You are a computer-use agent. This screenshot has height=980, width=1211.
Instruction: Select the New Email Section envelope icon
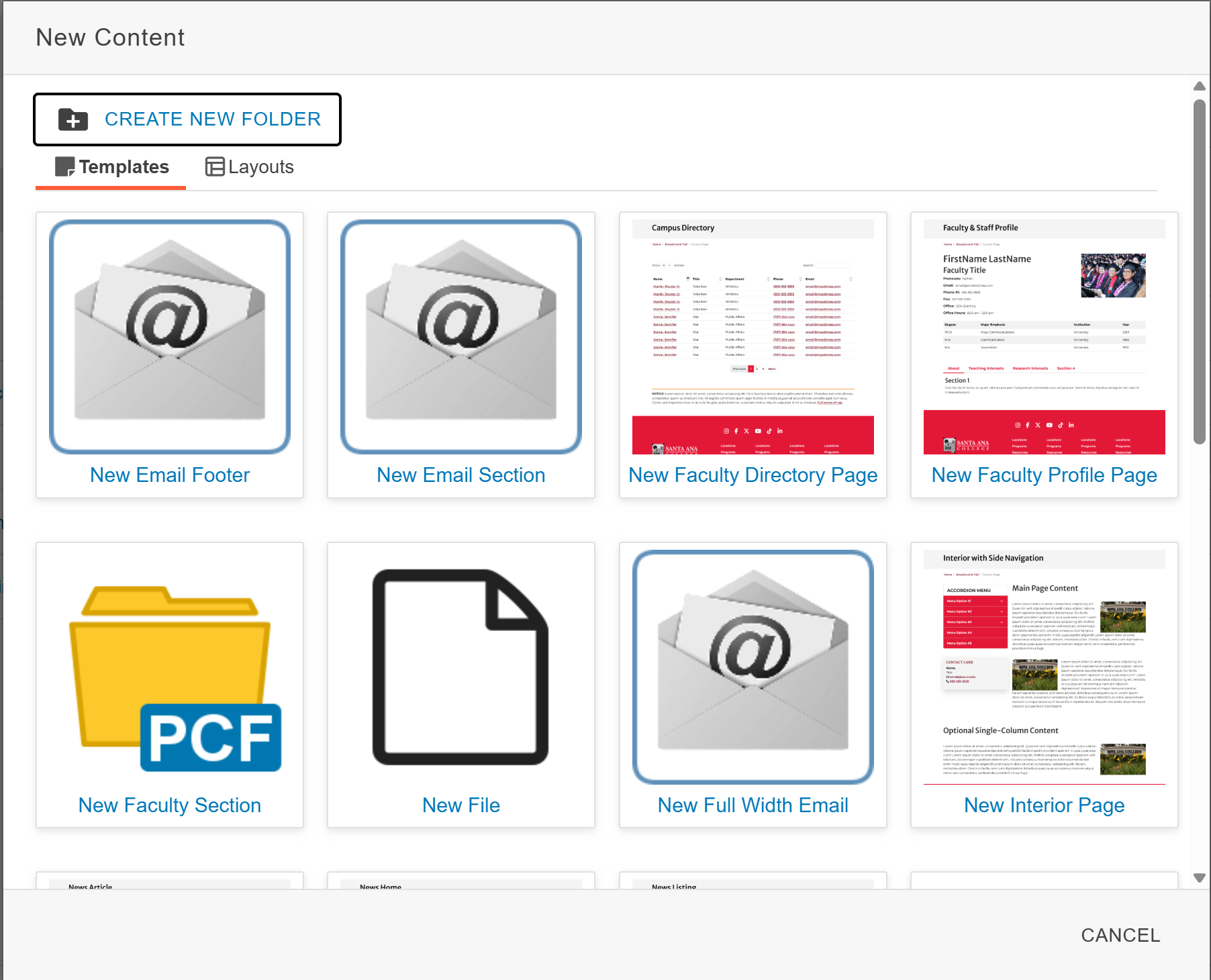click(x=461, y=337)
